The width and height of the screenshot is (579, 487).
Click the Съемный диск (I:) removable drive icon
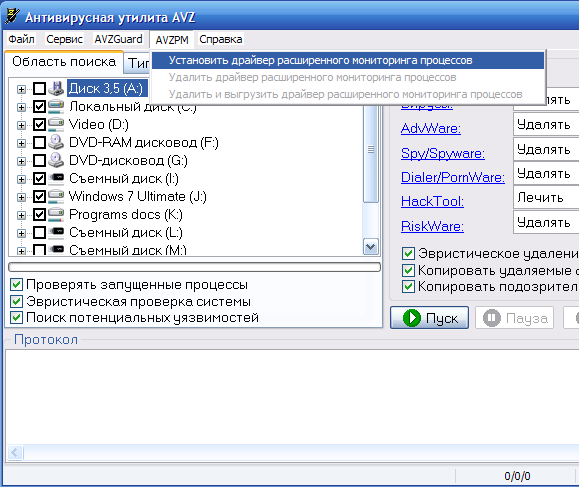[x=56, y=178]
